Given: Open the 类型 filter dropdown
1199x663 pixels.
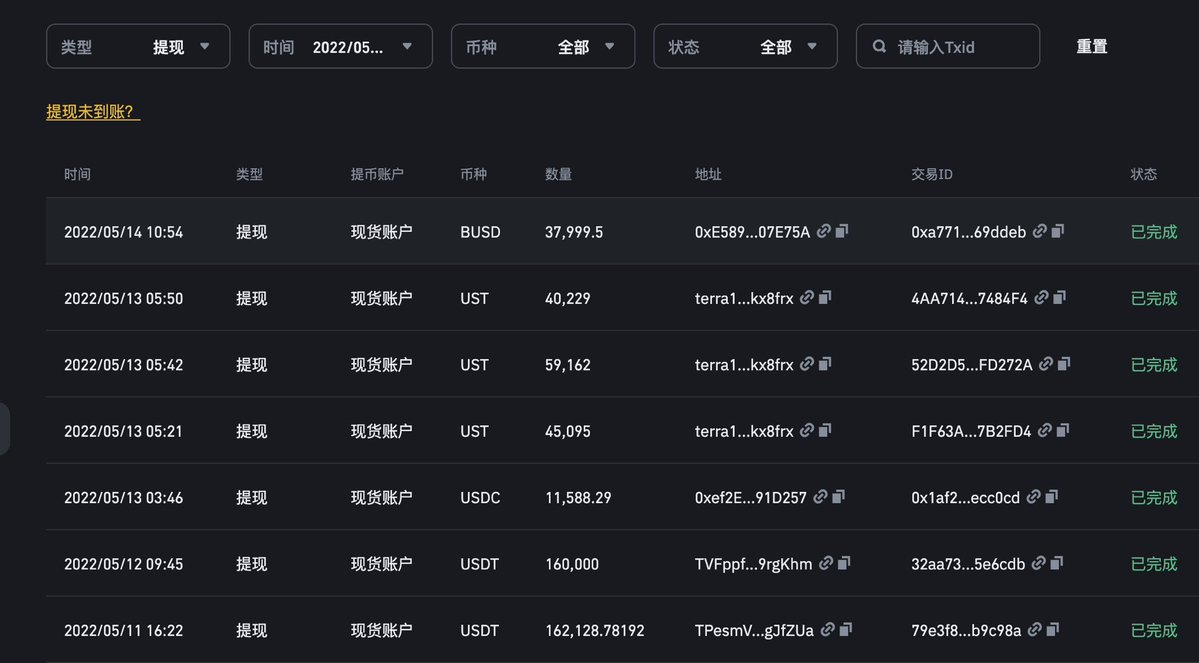Looking at the screenshot, I should 138,47.
